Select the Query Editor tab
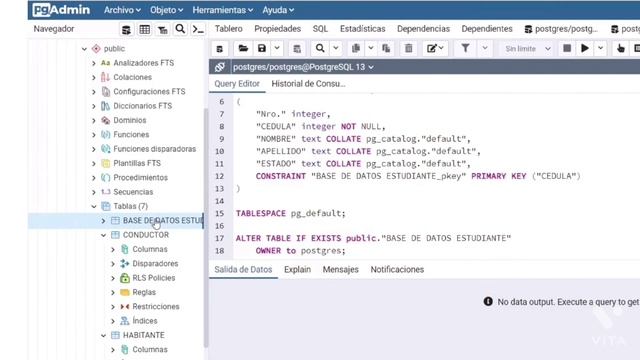Viewport: 640px width, 360px height. (x=237, y=84)
